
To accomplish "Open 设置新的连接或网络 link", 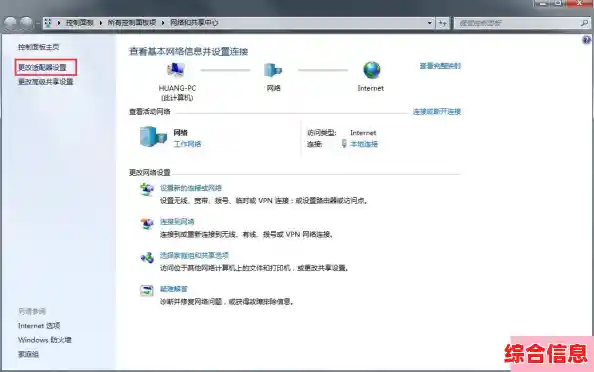I will (x=191, y=188).
